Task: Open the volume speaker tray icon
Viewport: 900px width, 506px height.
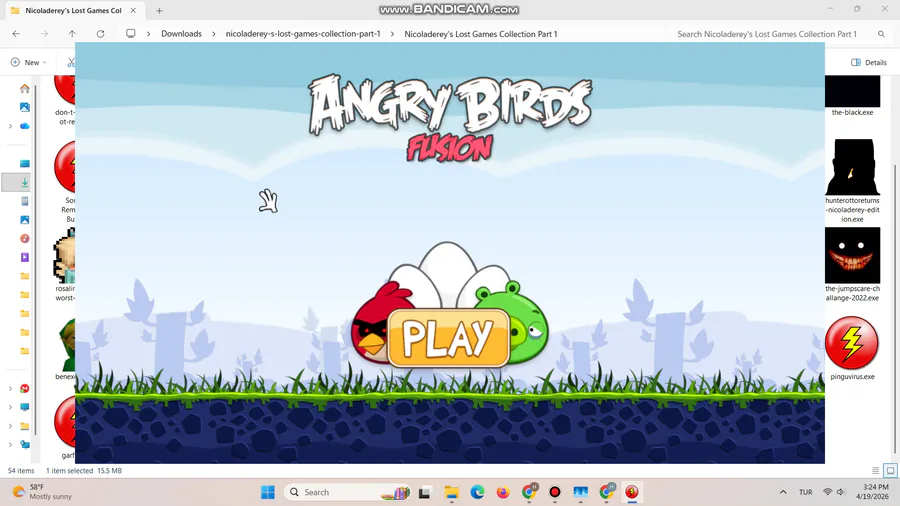Action: (x=841, y=492)
